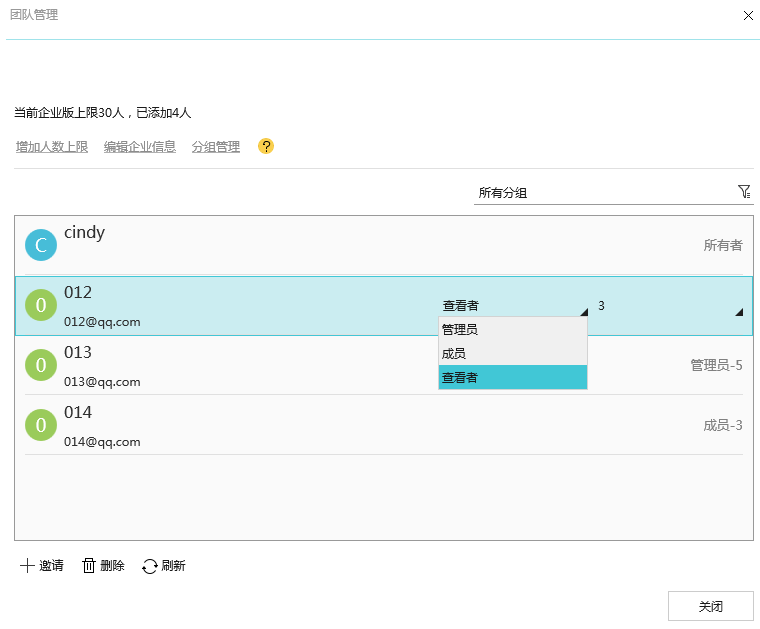Click the filter funnel icon
Screen dimensions: 760x629
click(743, 191)
